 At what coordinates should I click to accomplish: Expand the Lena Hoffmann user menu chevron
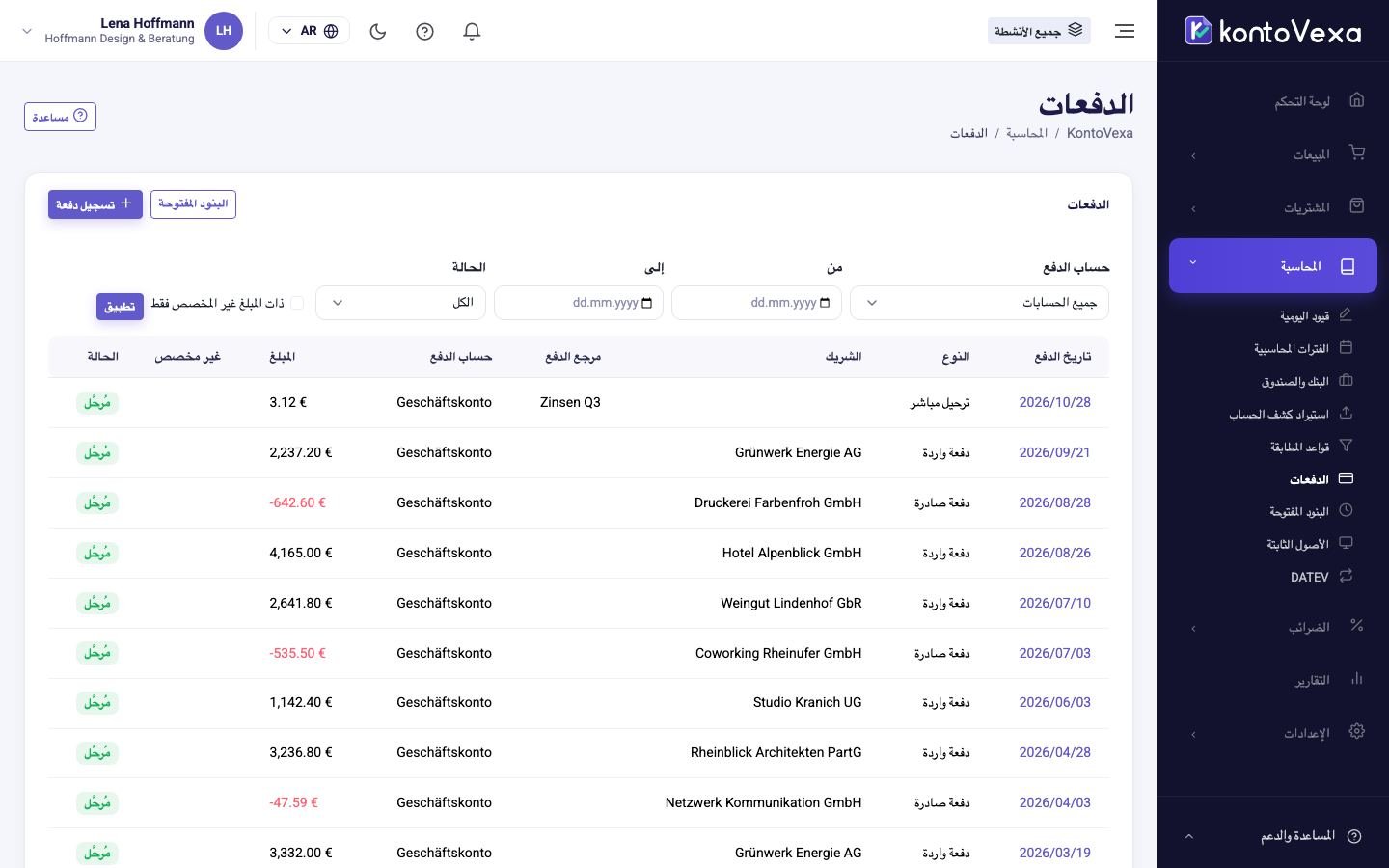pyautogui.click(x=27, y=31)
